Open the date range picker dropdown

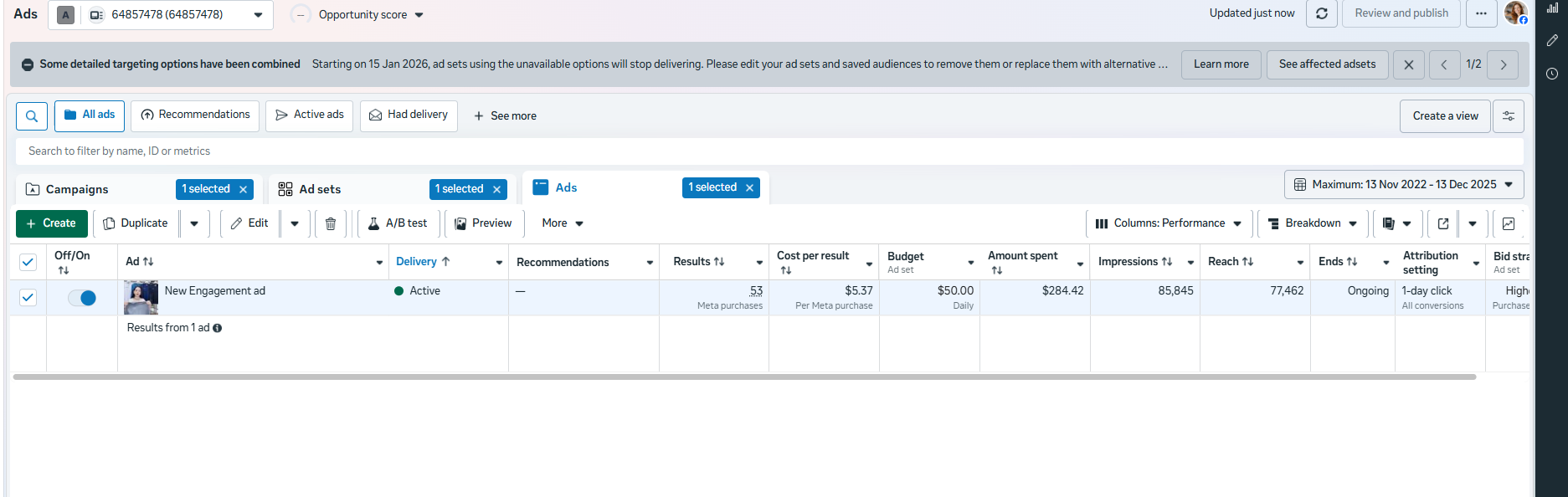(x=1404, y=184)
